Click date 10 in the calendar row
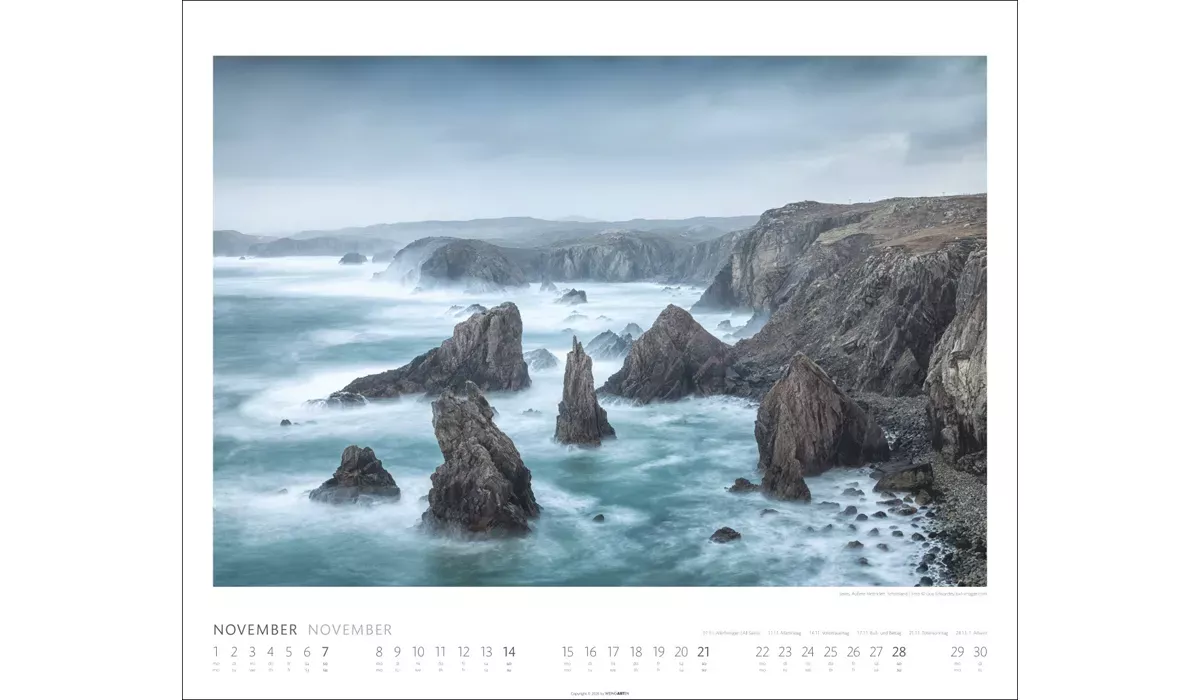The height and width of the screenshot is (700, 1200). pyautogui.click(x=418, y=652)
